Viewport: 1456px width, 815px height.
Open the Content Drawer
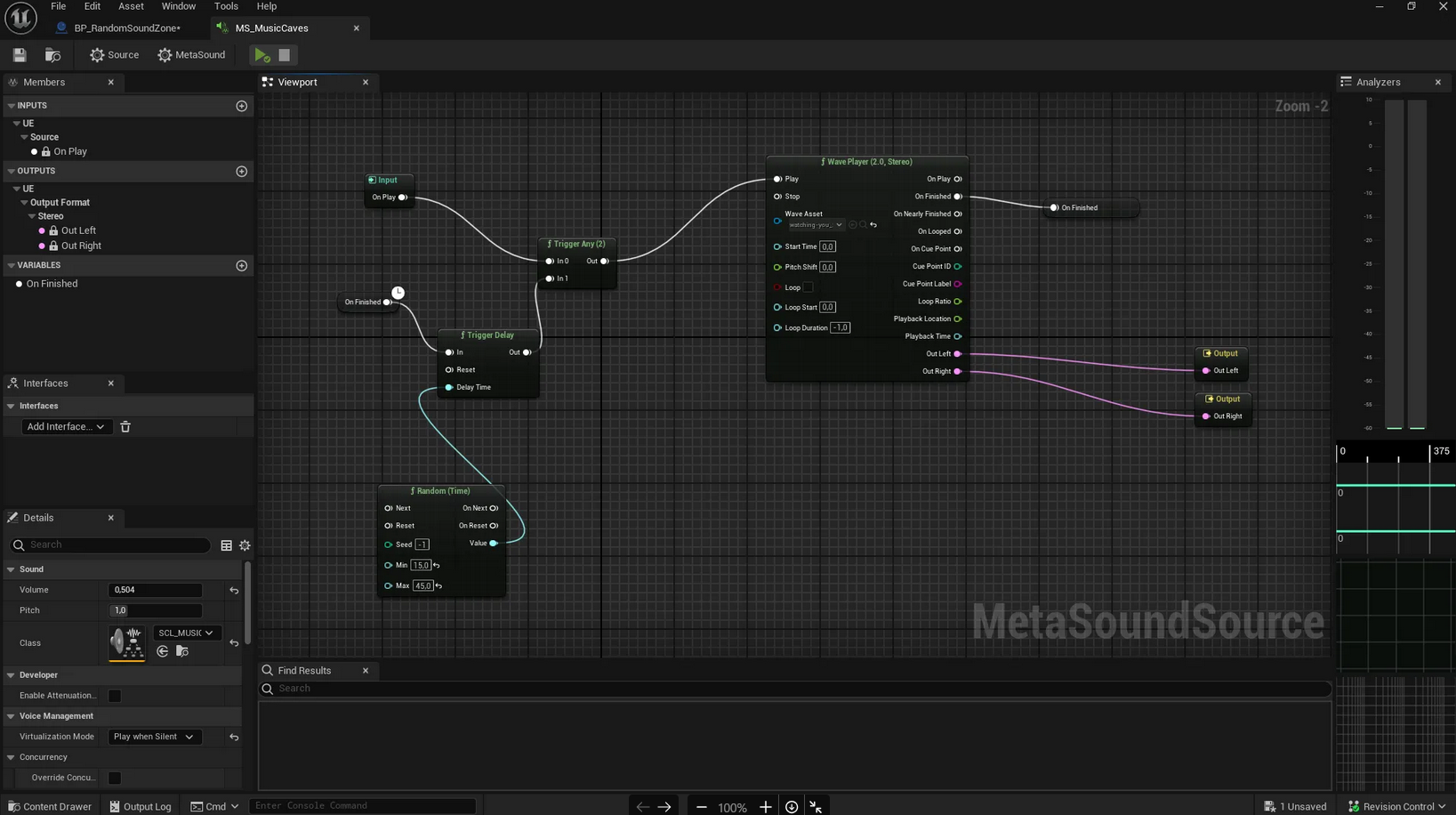(50, 806)
